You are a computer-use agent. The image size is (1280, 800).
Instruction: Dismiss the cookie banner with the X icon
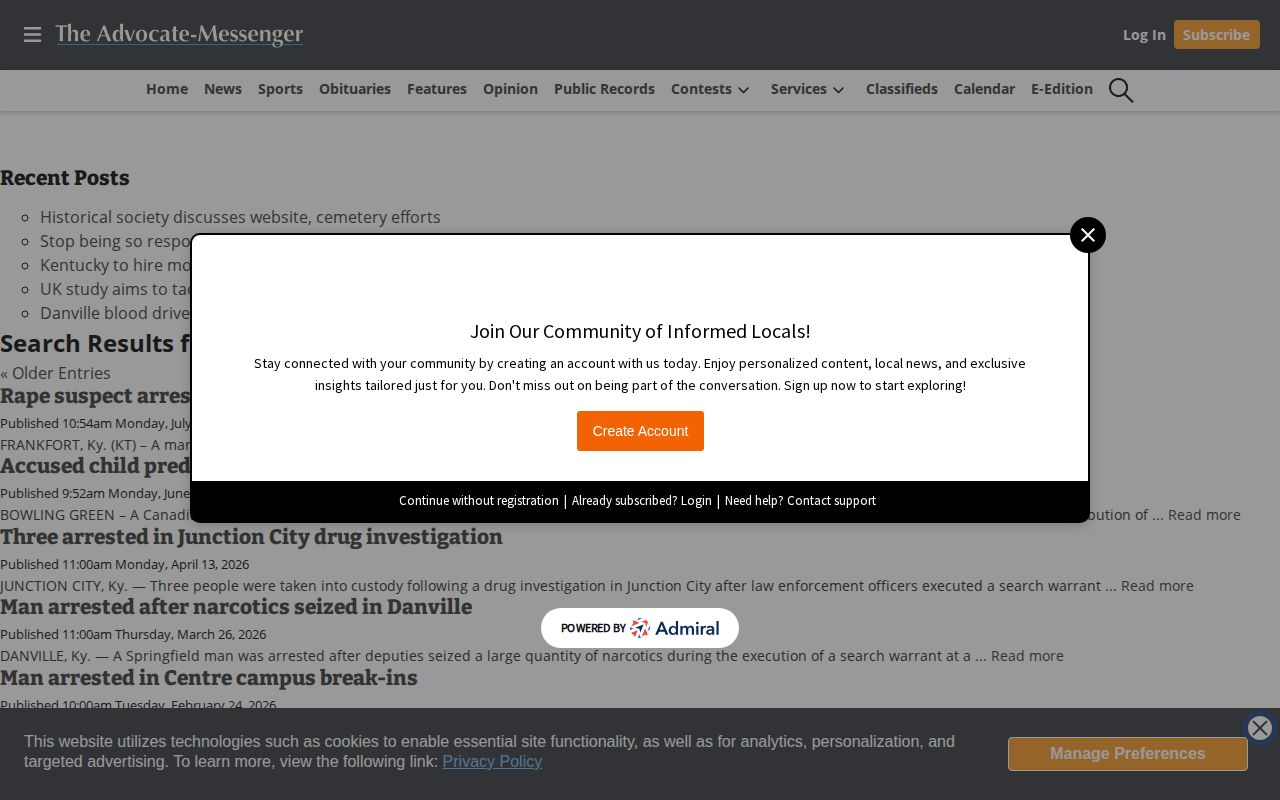1260,728
